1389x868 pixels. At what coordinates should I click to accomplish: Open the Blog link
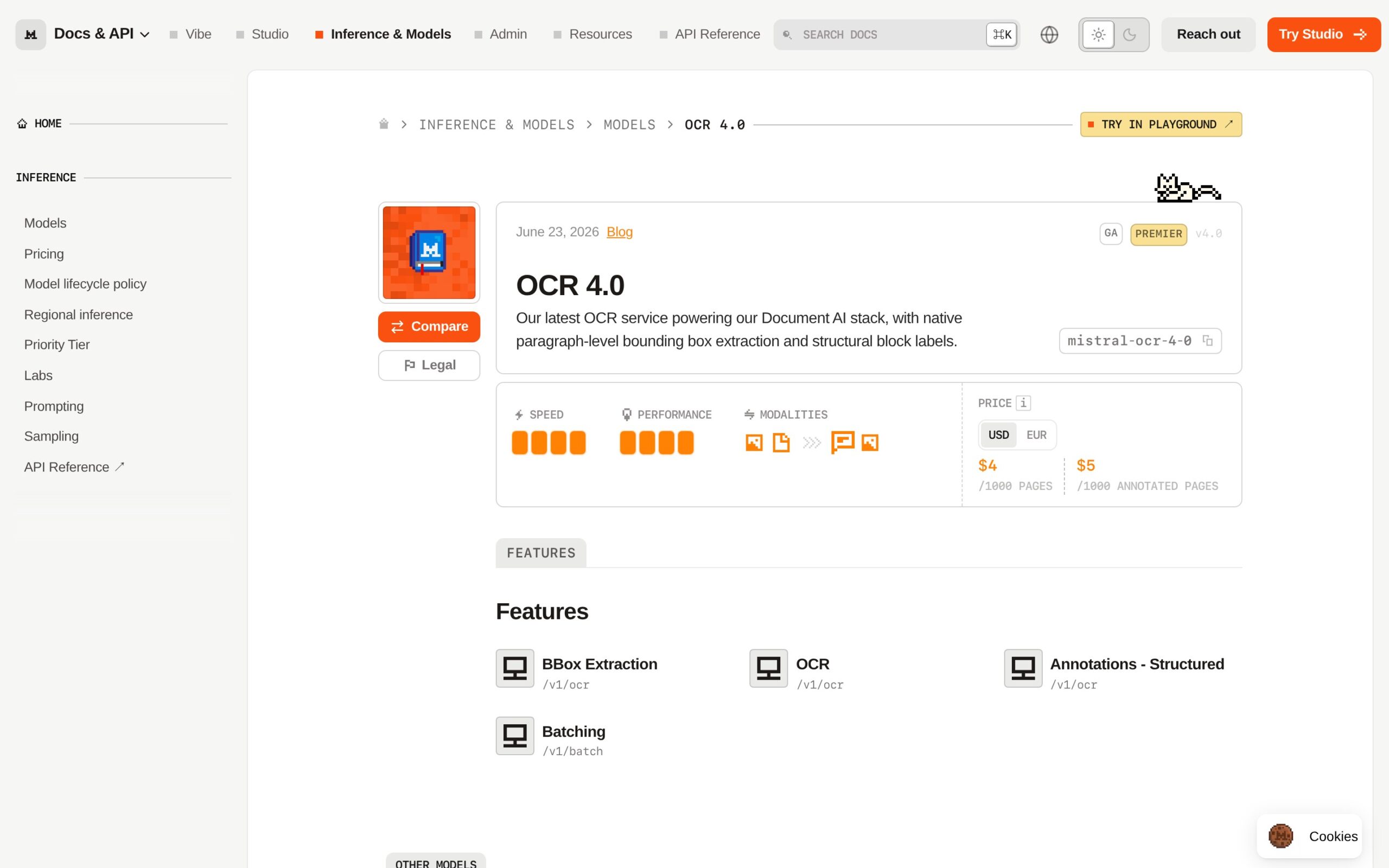tap(619, 232)
